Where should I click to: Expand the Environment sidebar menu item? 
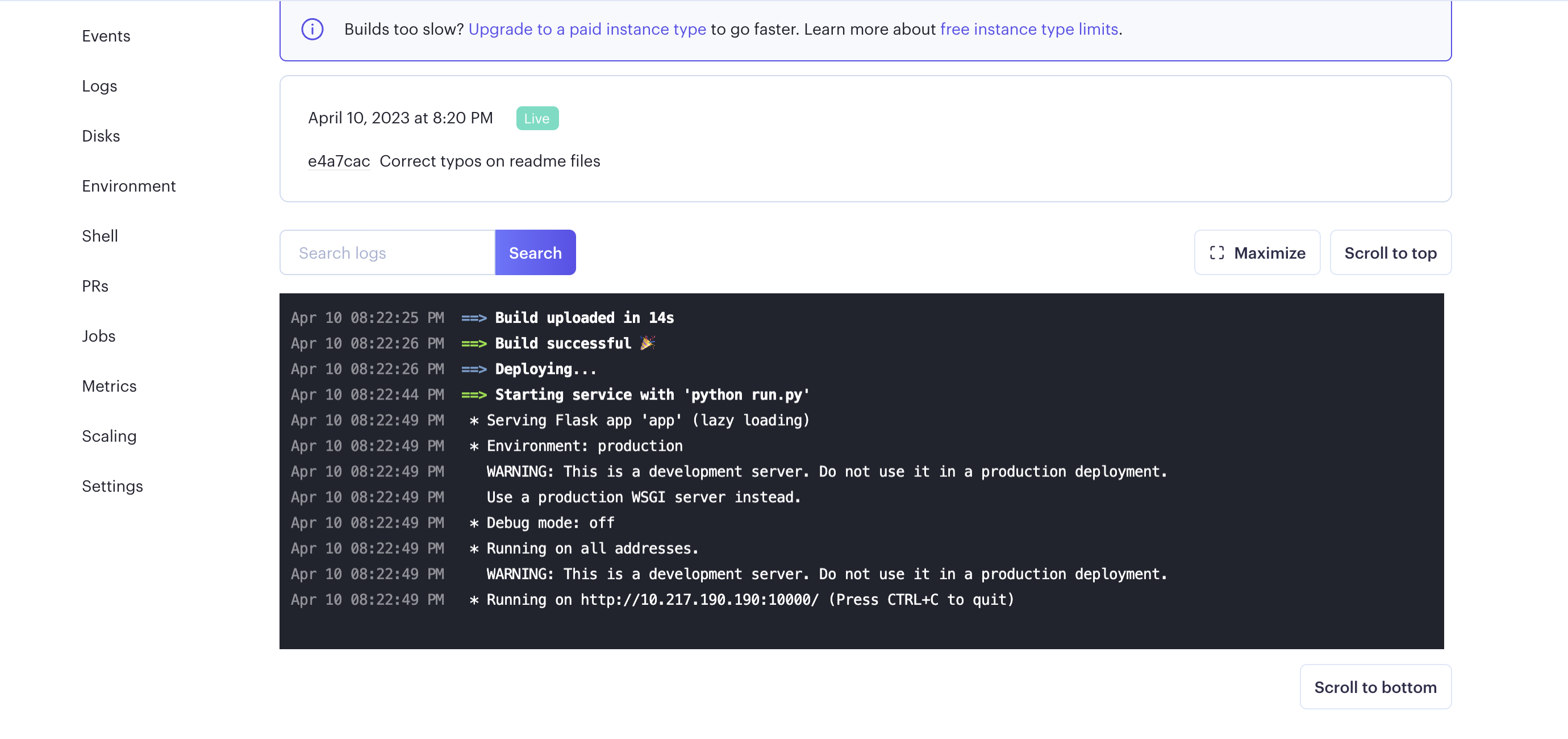(128, 185)
